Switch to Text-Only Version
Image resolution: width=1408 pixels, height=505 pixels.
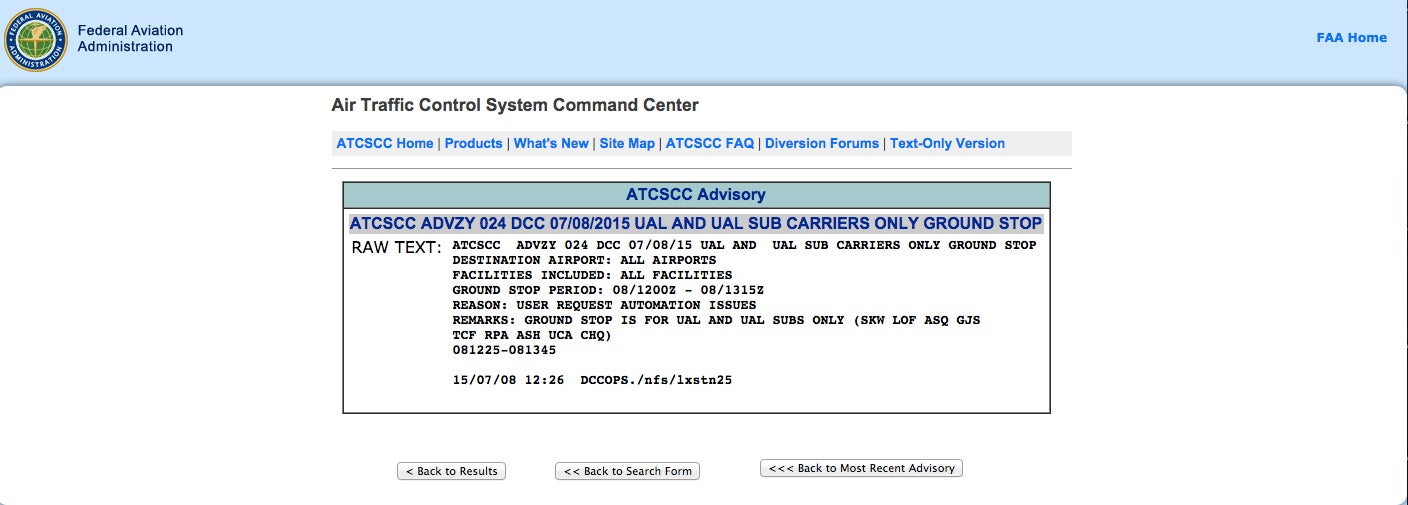pyautogui.click(x=947, y=143)
